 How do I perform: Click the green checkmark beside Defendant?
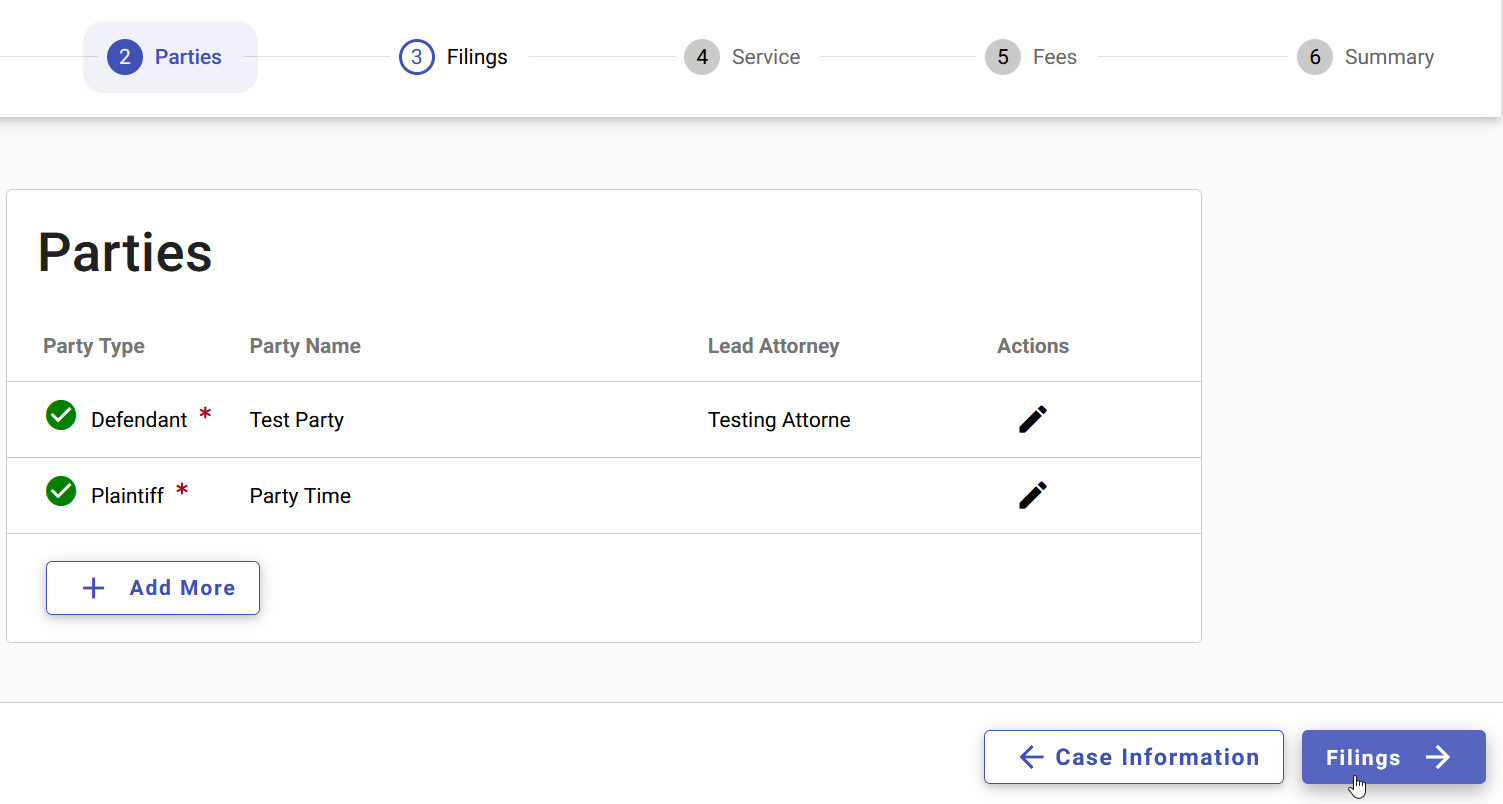point(61,415)
